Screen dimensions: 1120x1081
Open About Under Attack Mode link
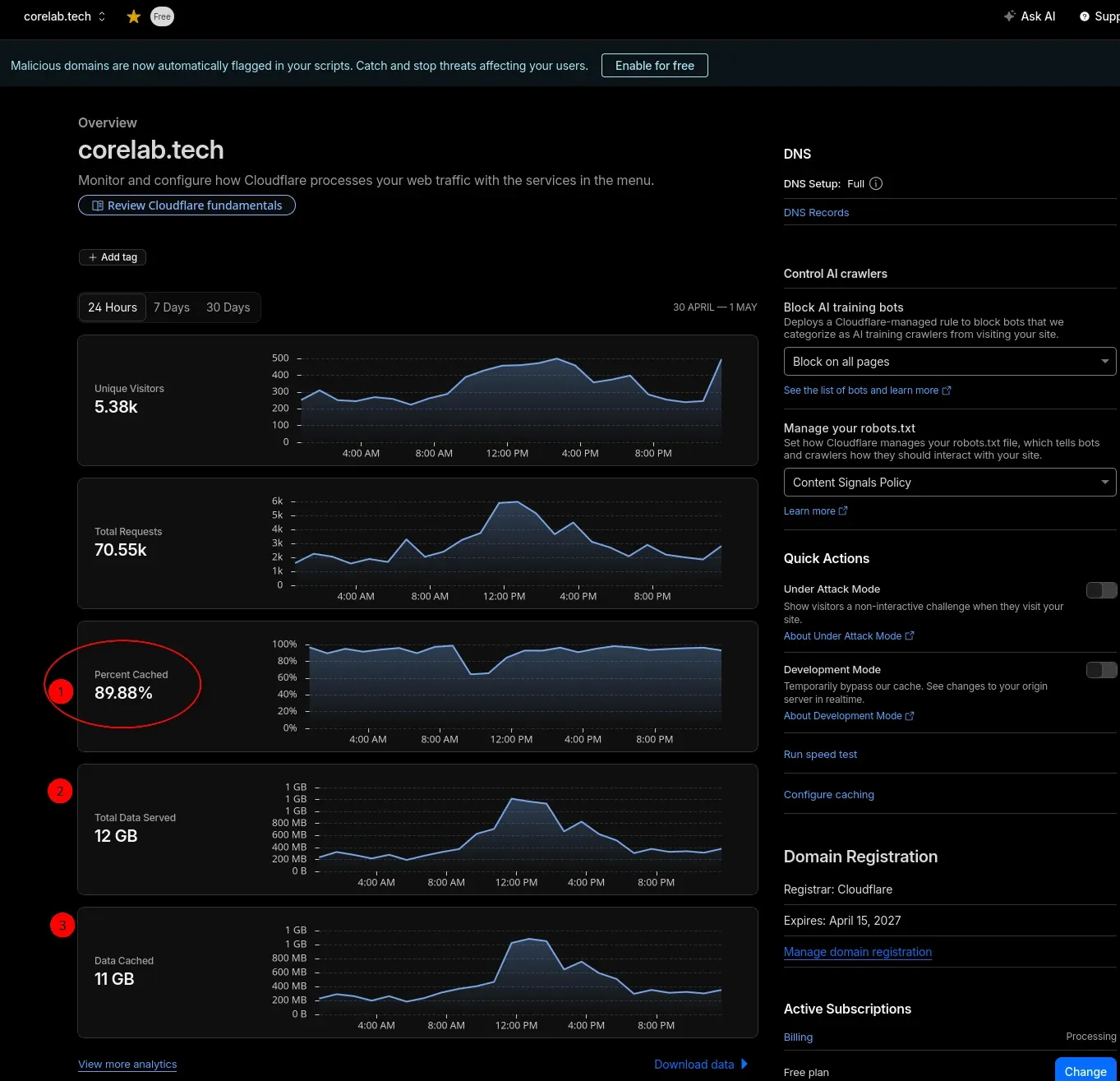click(x=849, y=636)
